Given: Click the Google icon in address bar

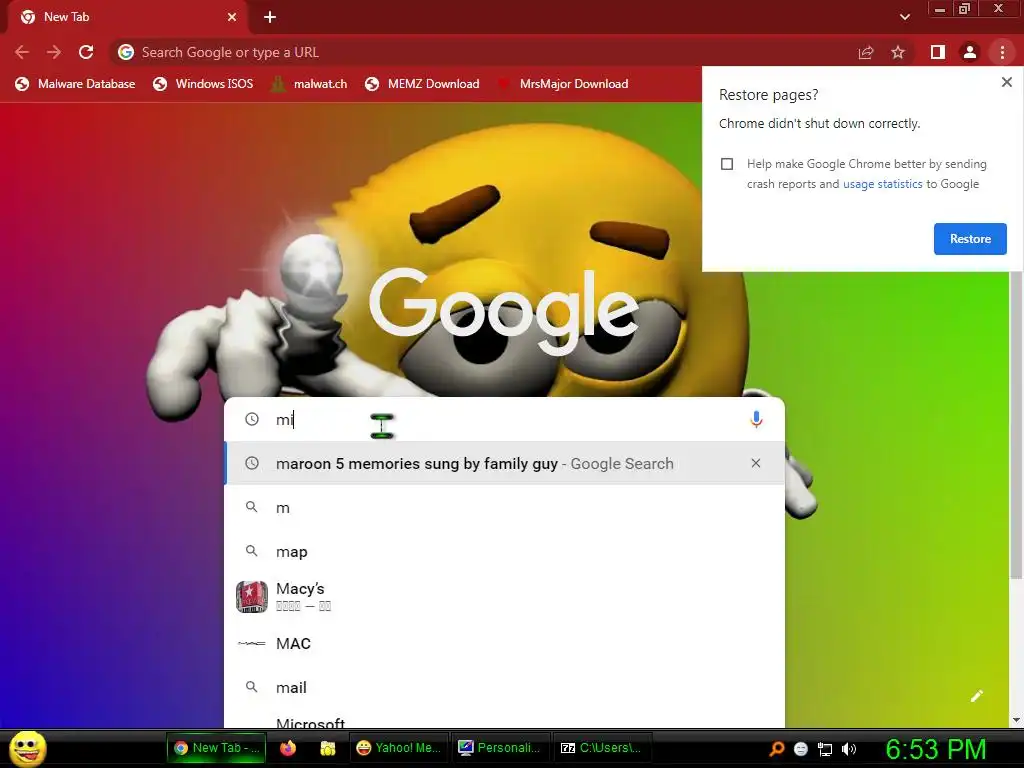Looking at the screenshot, I should (x=126, y=52).
